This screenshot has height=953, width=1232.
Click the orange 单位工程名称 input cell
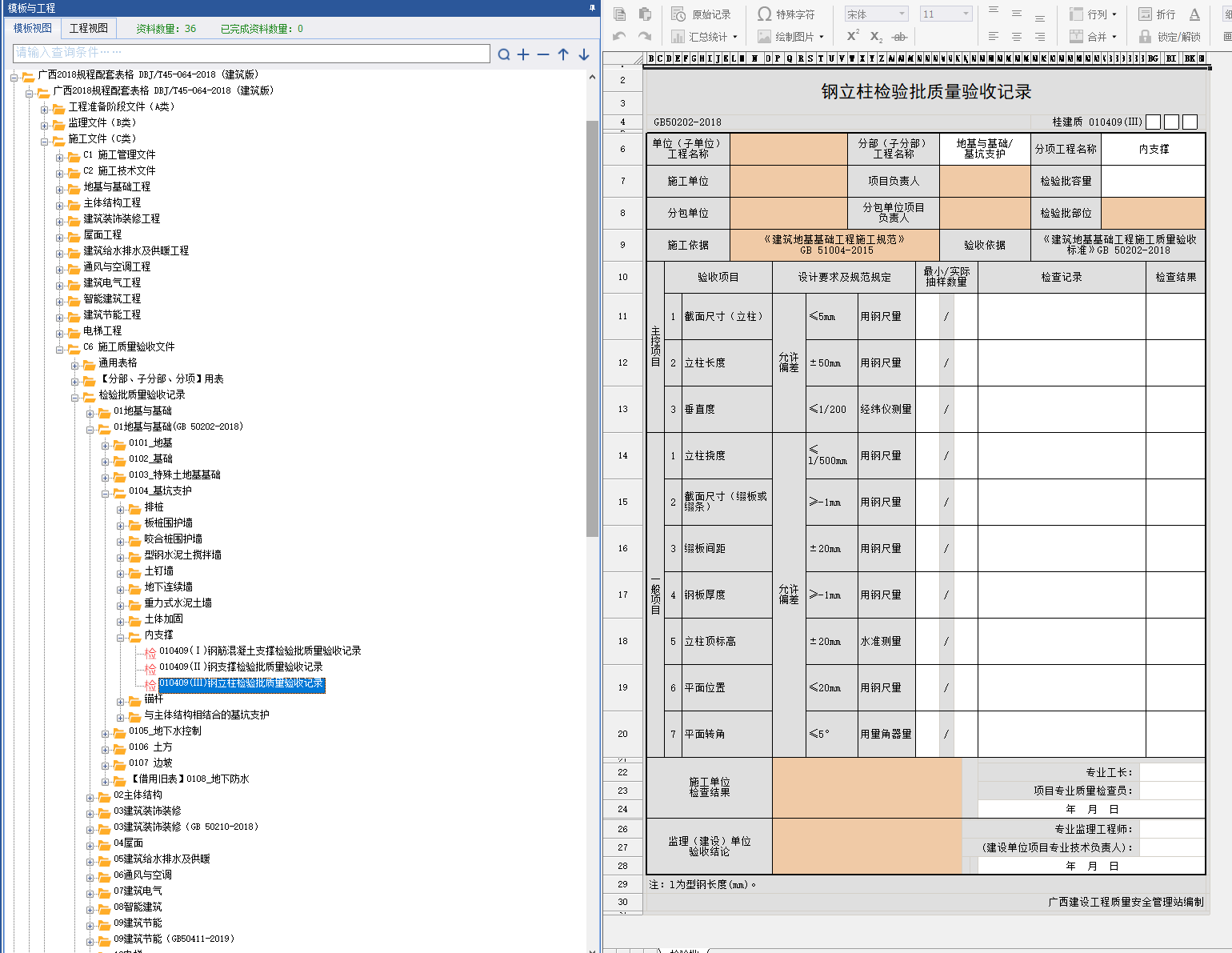pyautogui.click(x=789, y=149)
